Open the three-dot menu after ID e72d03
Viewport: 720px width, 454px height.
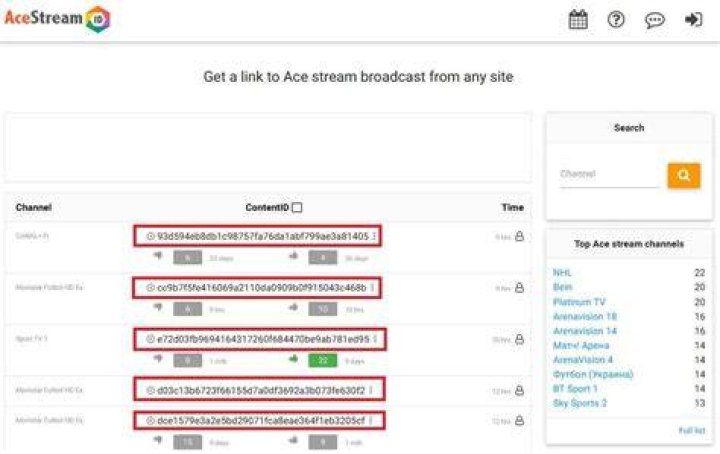375,339
